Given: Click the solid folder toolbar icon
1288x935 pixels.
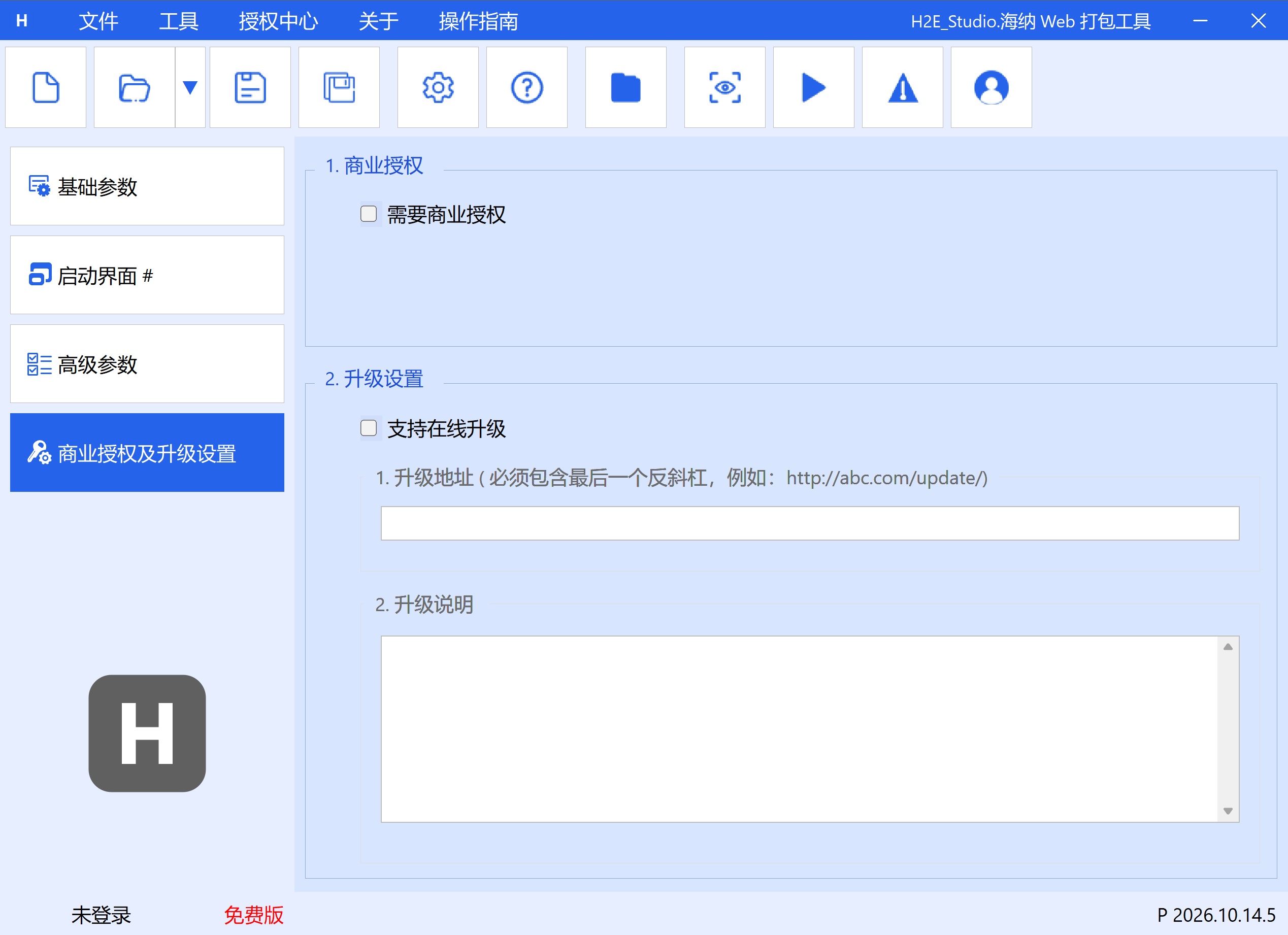Looking at the screenshot, I should [626, 87].
